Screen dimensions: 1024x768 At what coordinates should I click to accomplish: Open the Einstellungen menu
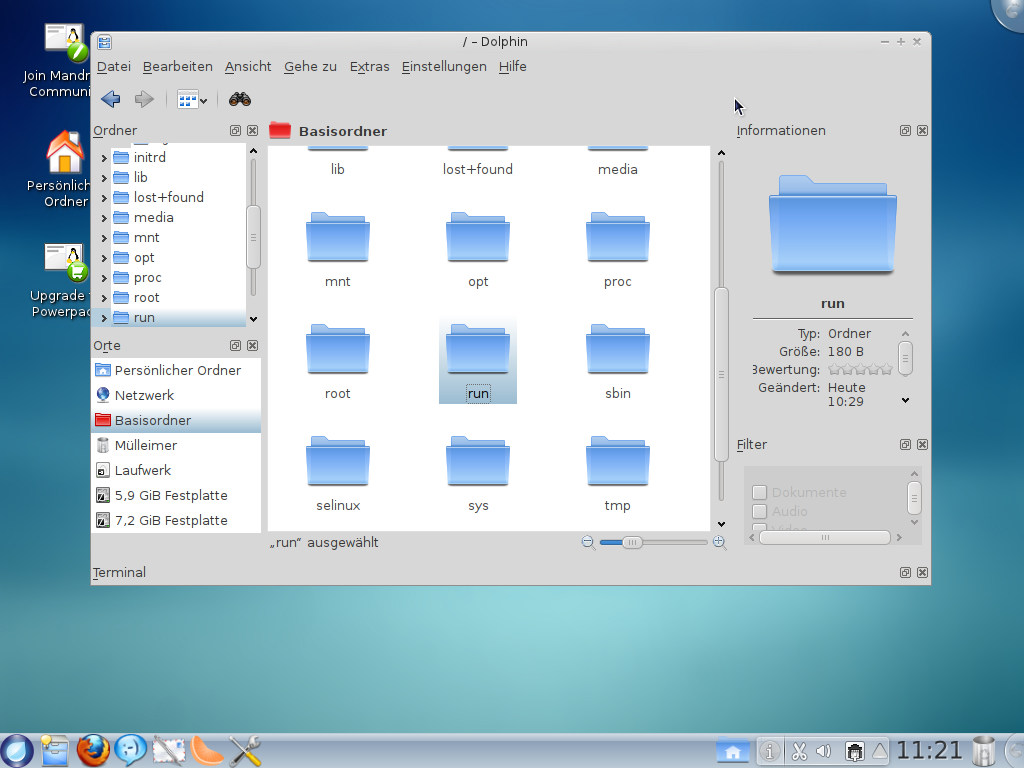444,66
